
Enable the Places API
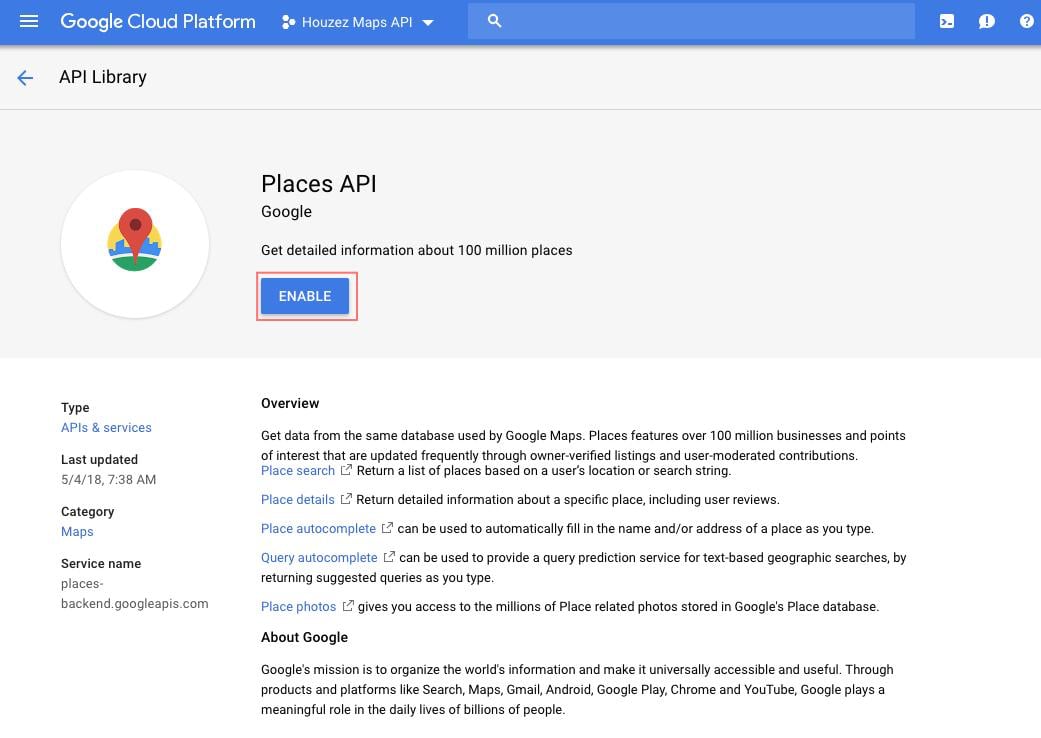305,296
